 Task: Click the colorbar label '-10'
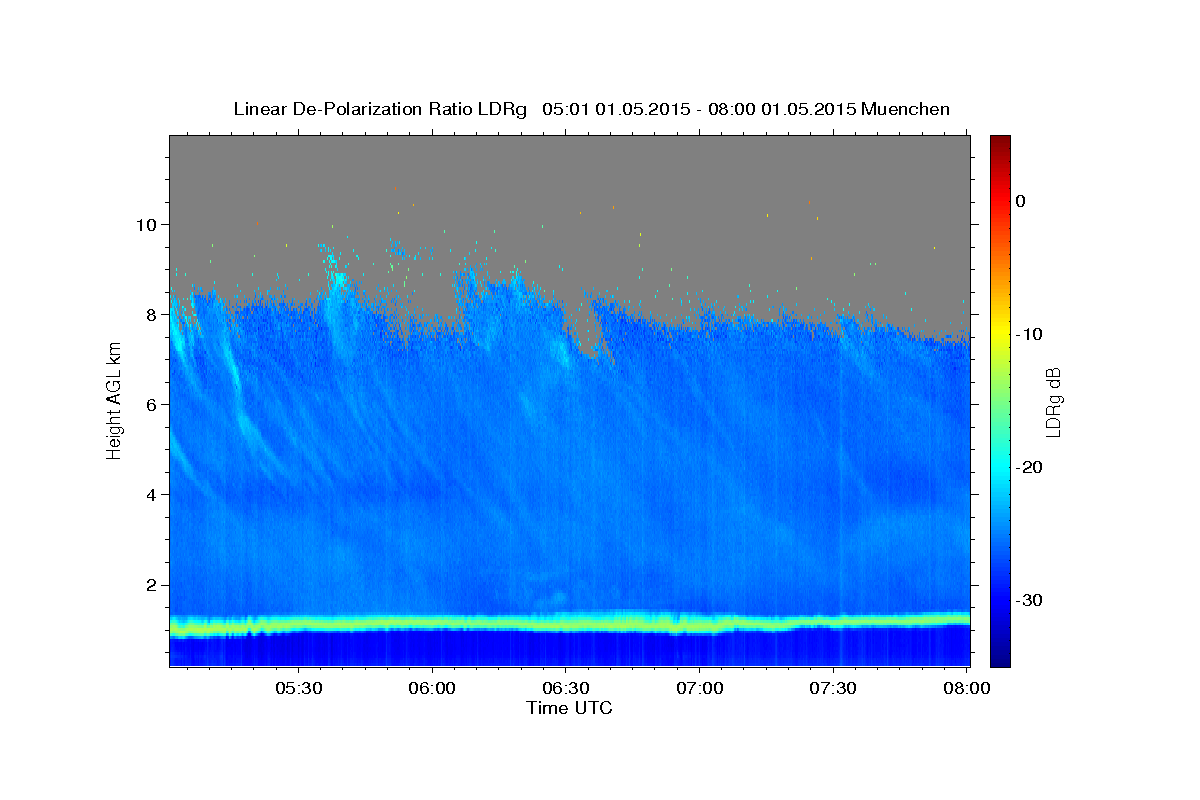click(1031, 334)
